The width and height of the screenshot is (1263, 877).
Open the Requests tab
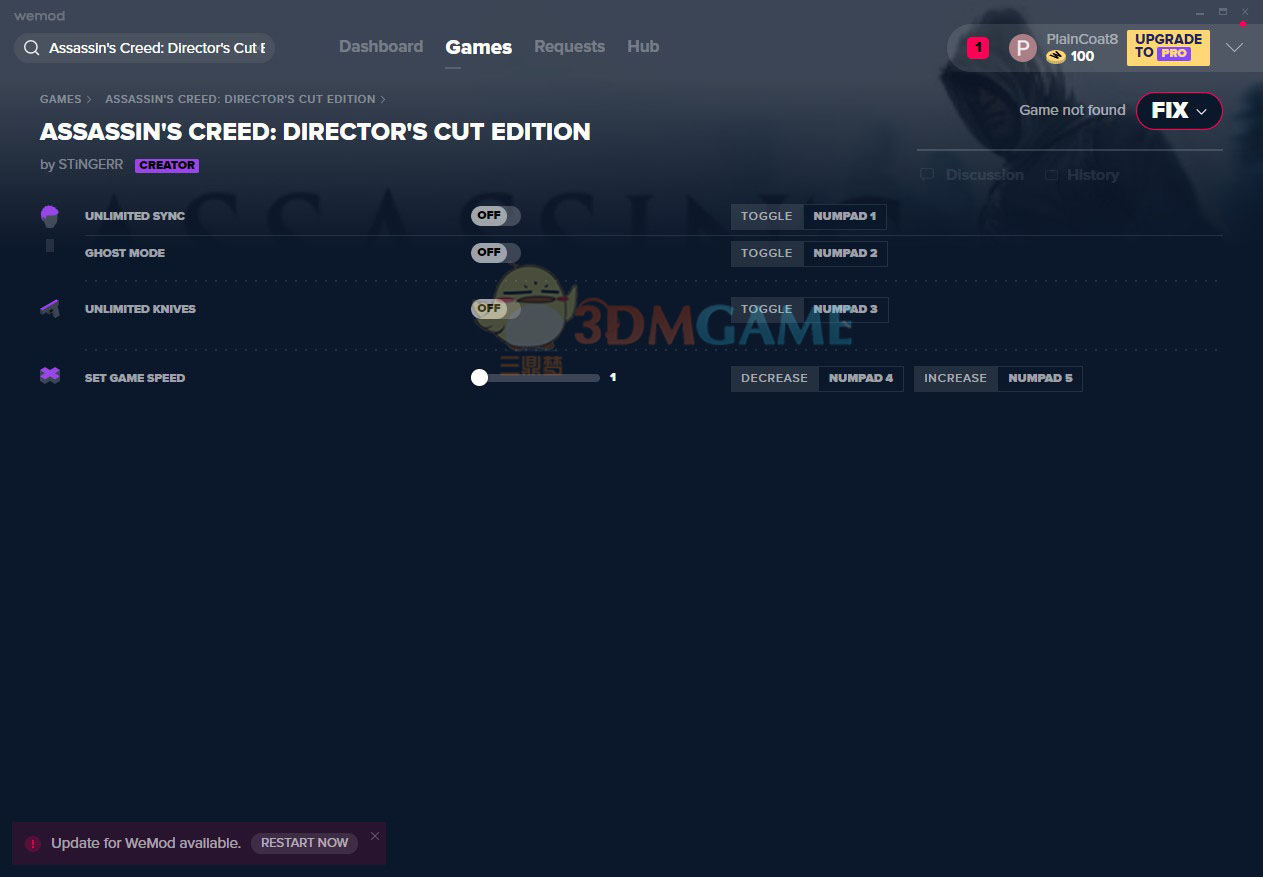[x=569, y=46]
